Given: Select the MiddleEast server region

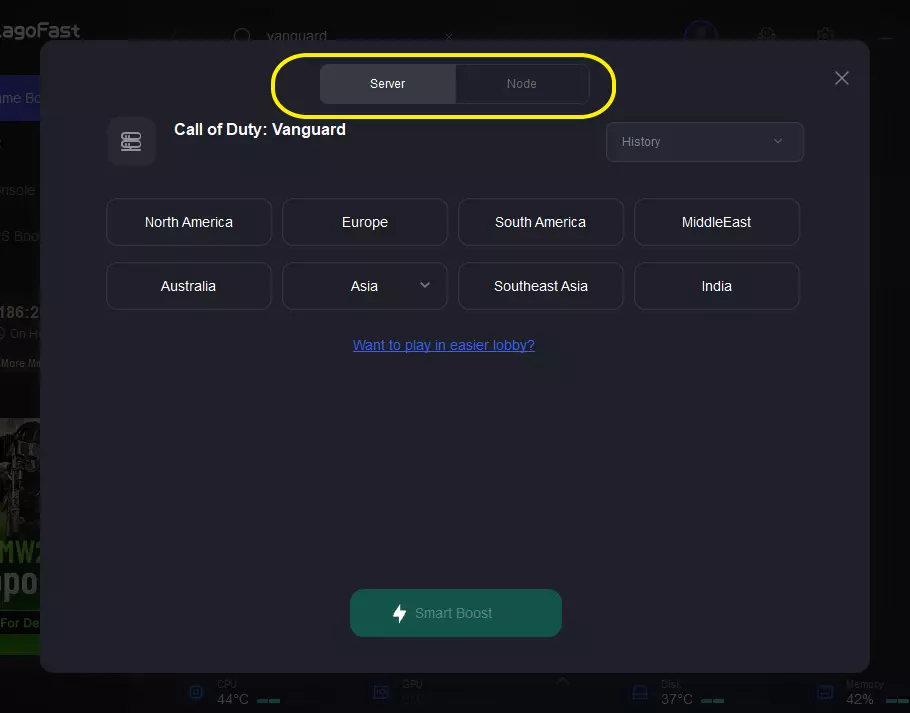Looking at the screenshot, I should click(716, 222).
